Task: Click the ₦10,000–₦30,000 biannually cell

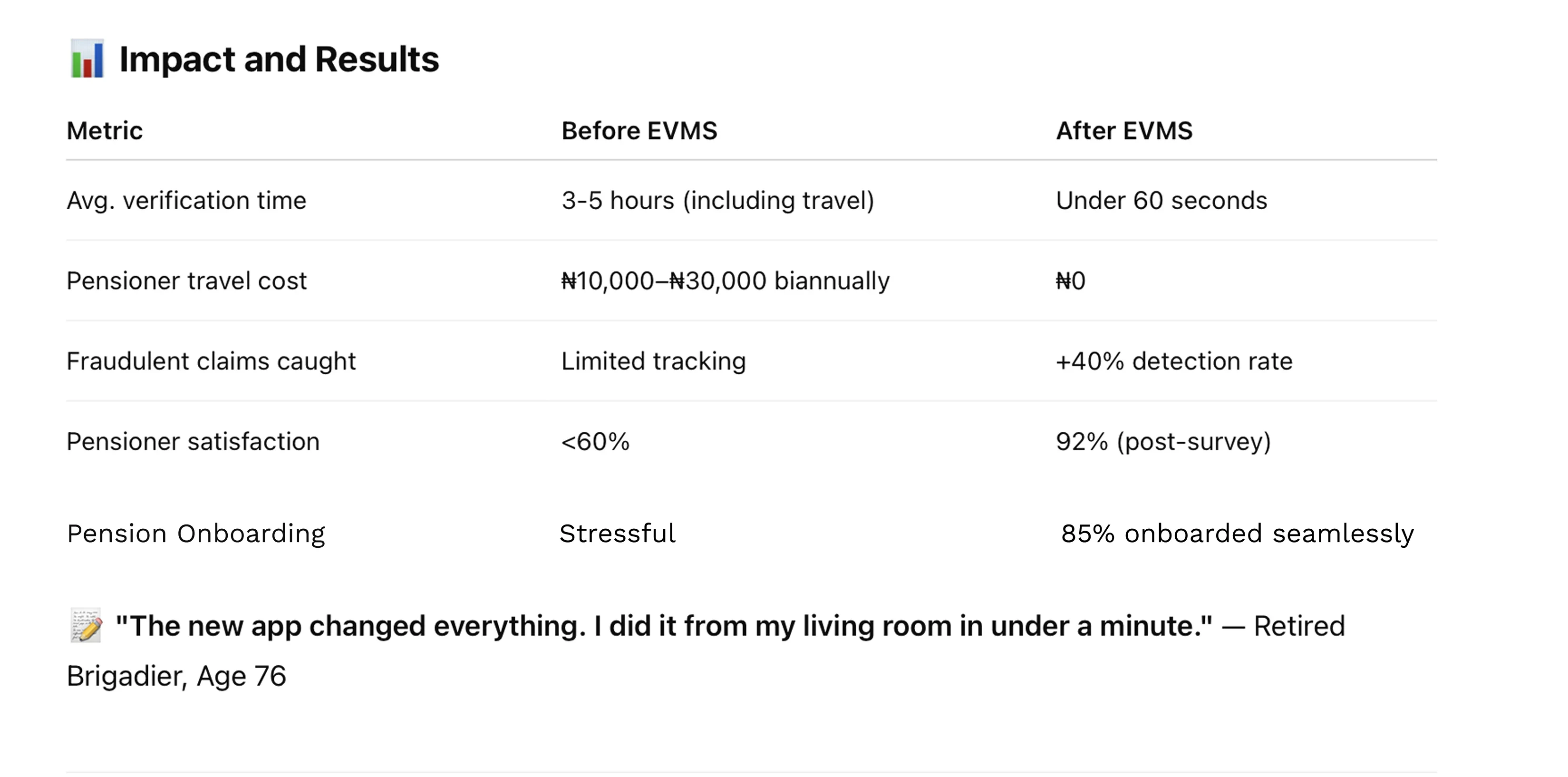Action: coord(725,281)
